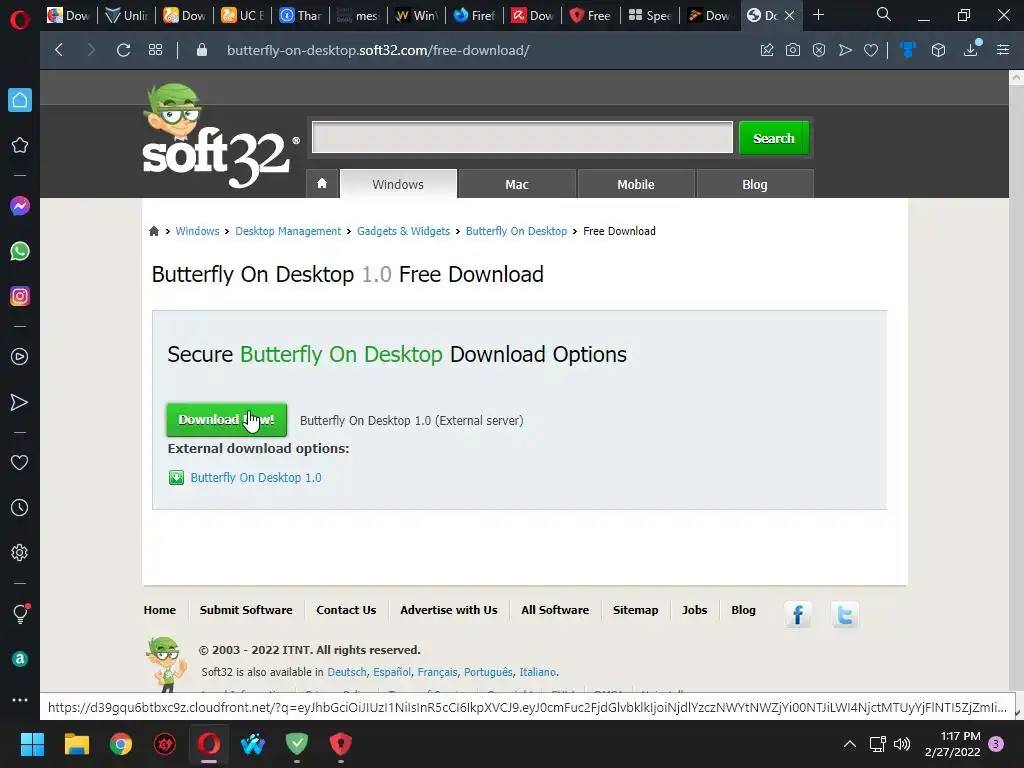This screenshot has width=1024, height=768.
Task: Switch to the 'Free' browser tab
Action: (590, 15)
